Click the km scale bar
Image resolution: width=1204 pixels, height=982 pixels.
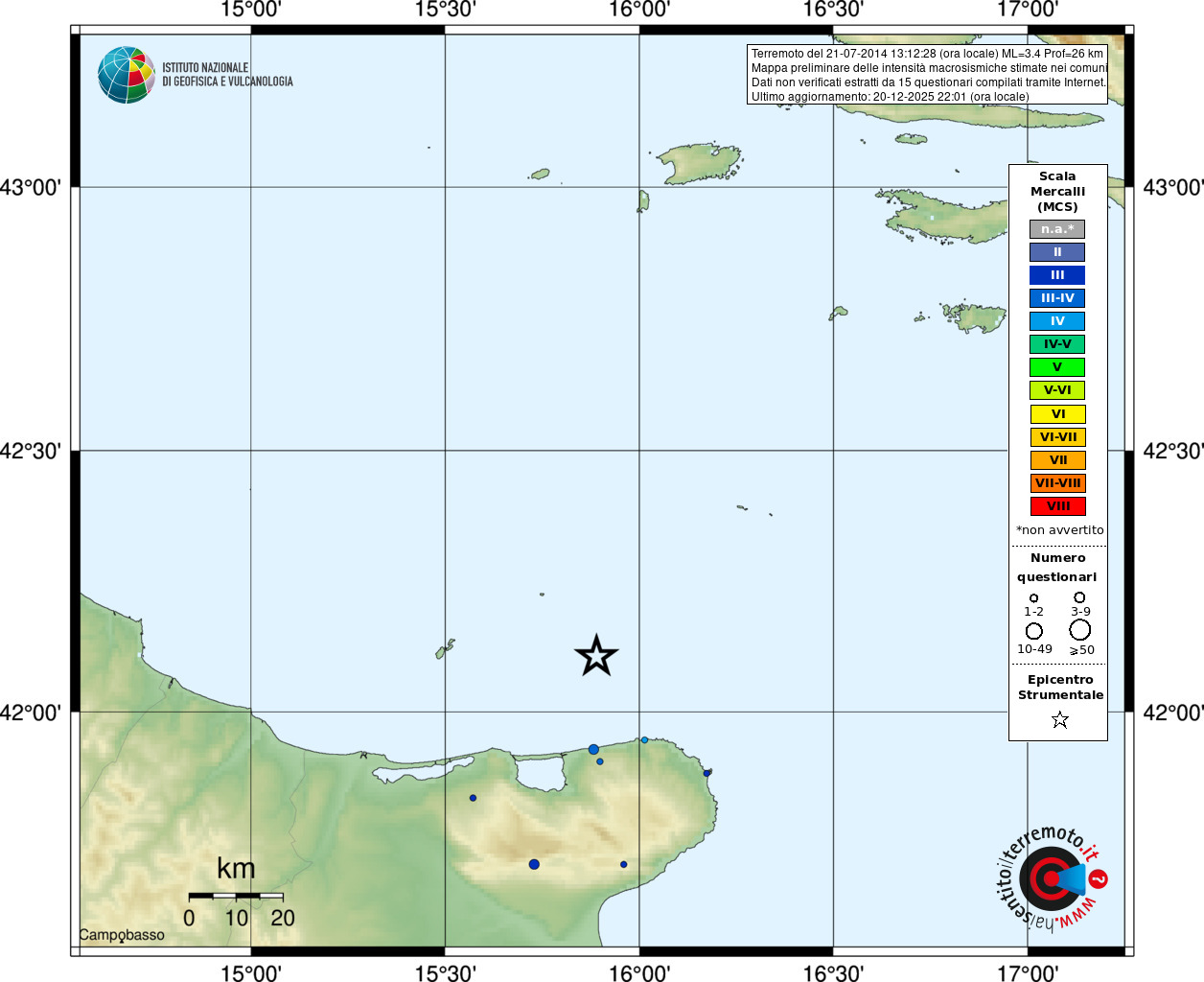click(x=236, y=896)
